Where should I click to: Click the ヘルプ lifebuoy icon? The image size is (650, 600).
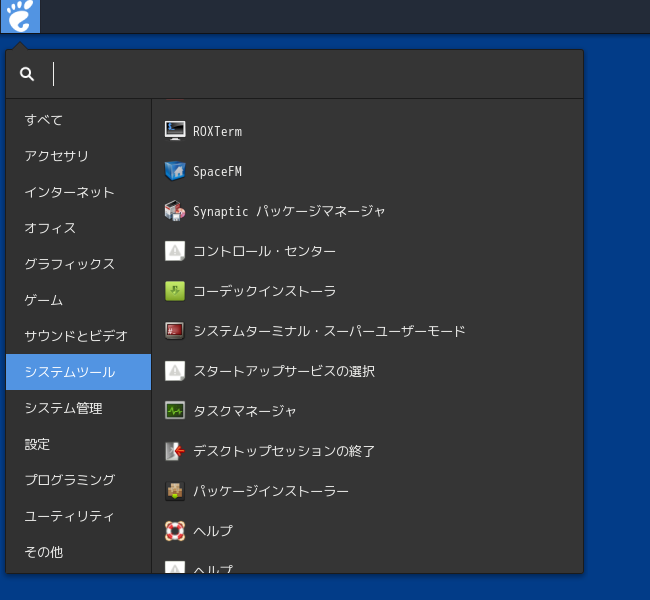175,531
